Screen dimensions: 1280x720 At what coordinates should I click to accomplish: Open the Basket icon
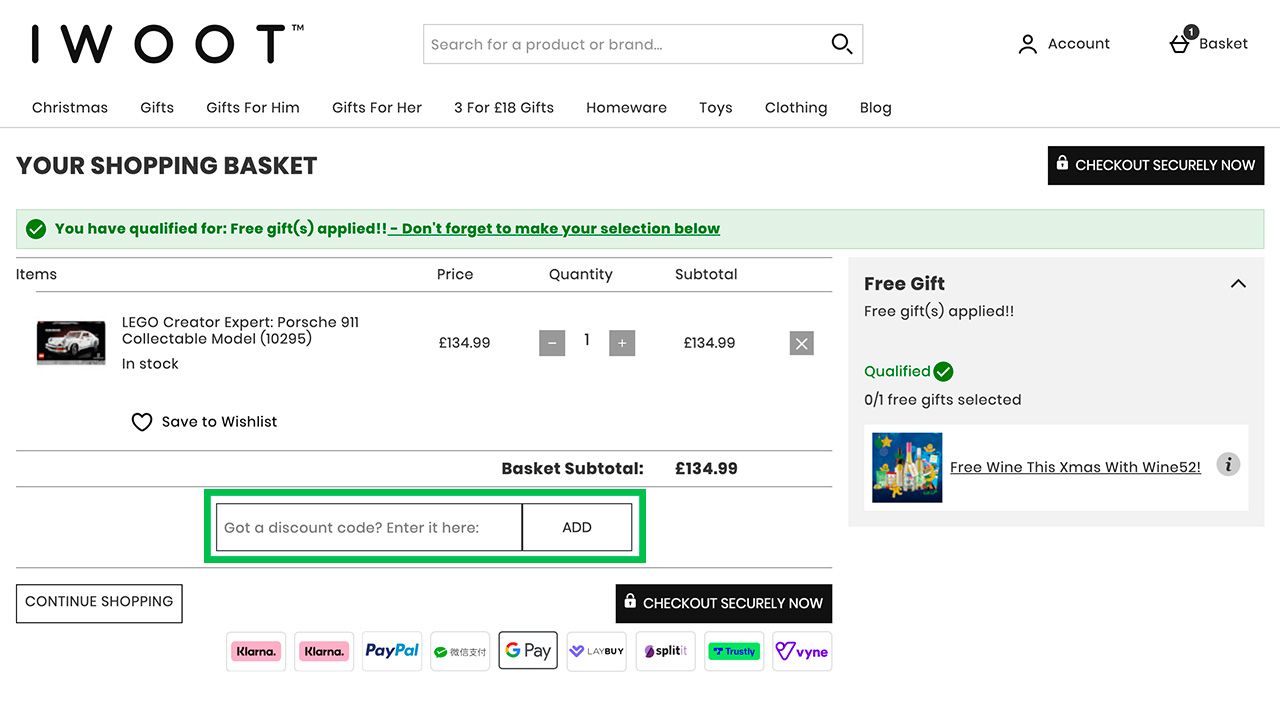1181,42
